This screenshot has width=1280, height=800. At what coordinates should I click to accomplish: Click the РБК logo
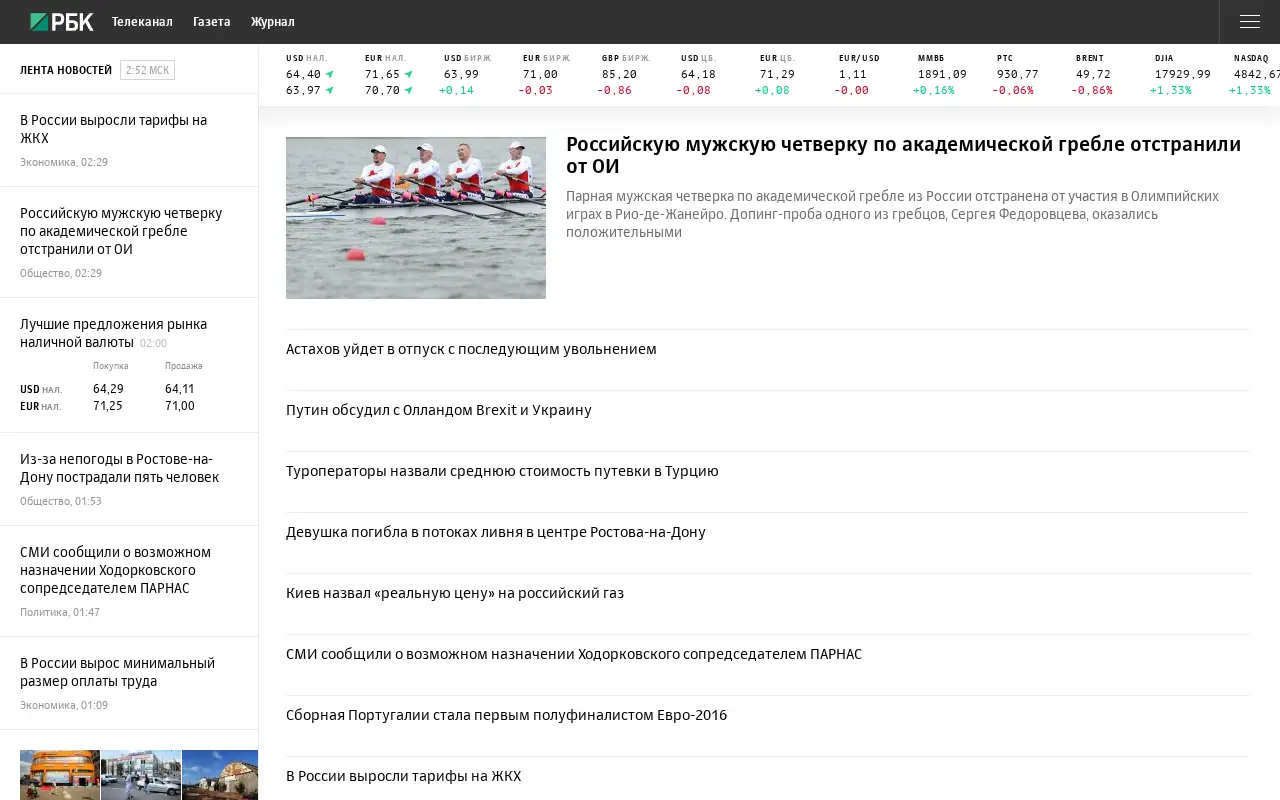[x=62, y=22]
